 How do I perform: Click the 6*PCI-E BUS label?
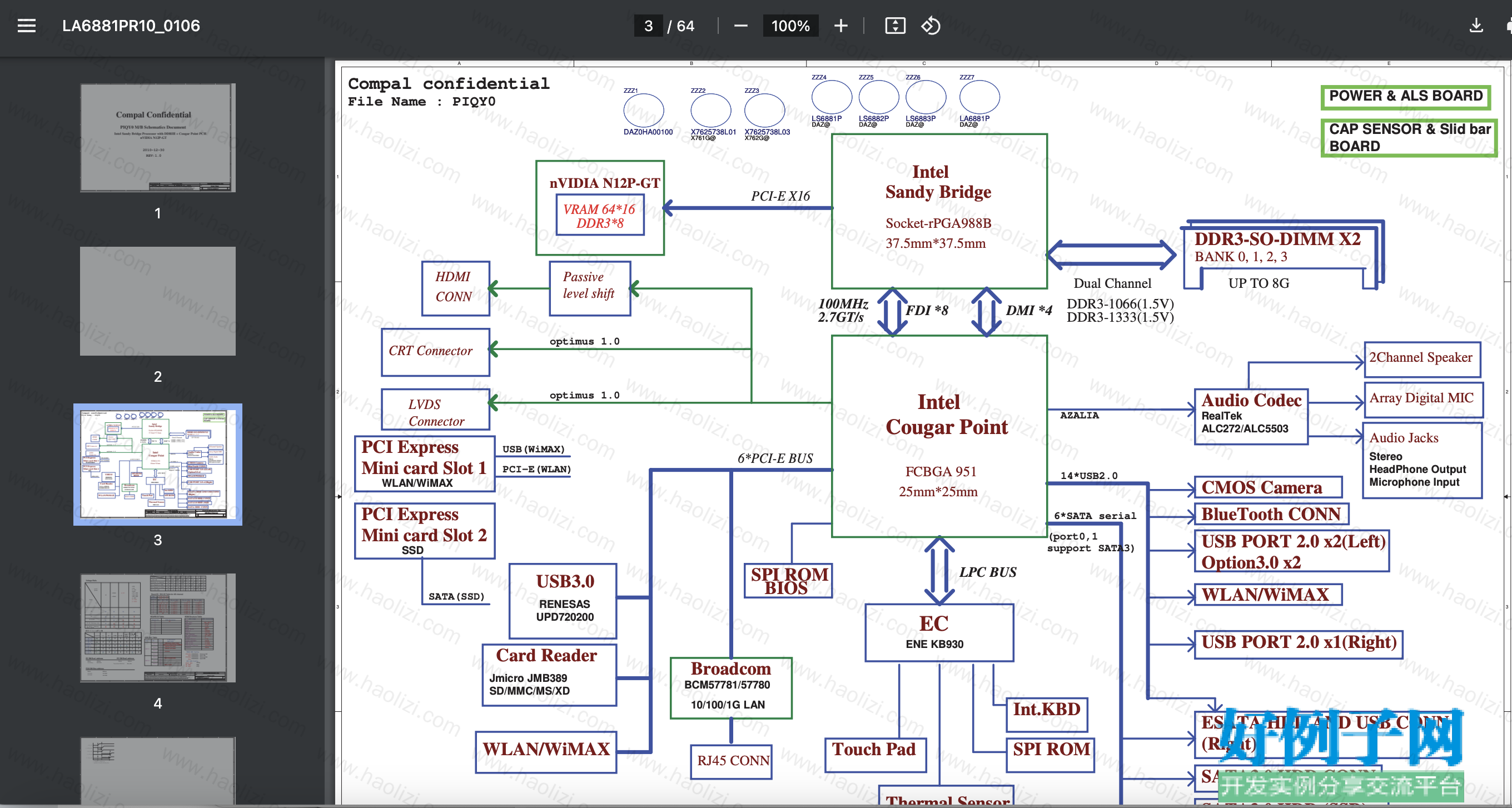(775, 458)
